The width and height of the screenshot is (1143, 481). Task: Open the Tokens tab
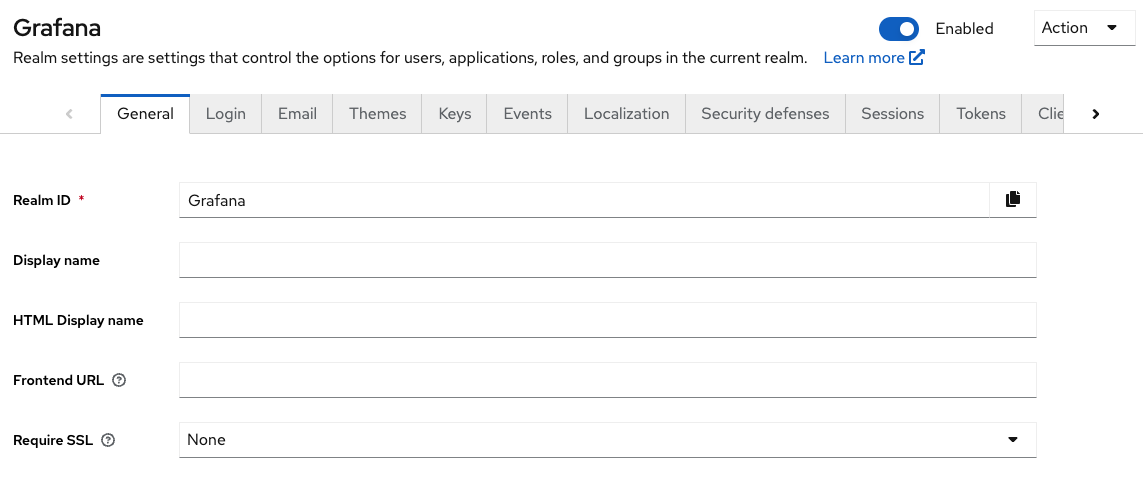coord(981,114)
